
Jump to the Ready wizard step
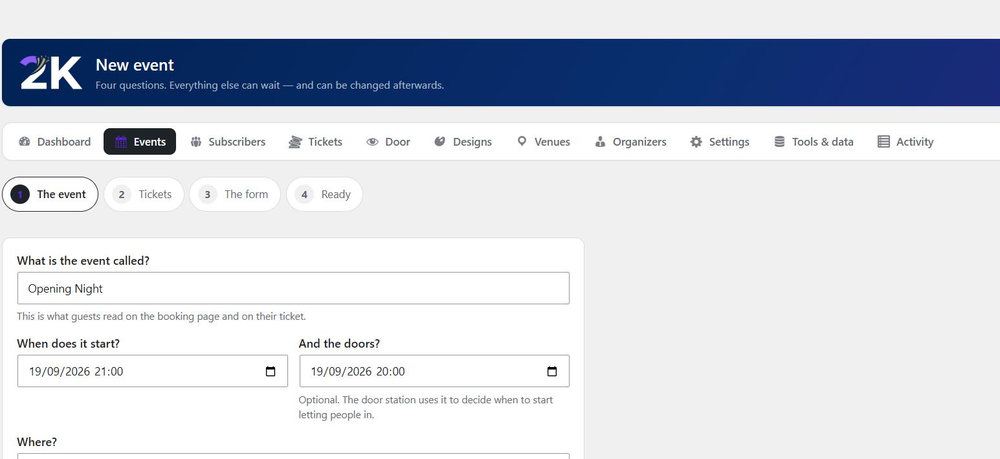coord(325,194)
